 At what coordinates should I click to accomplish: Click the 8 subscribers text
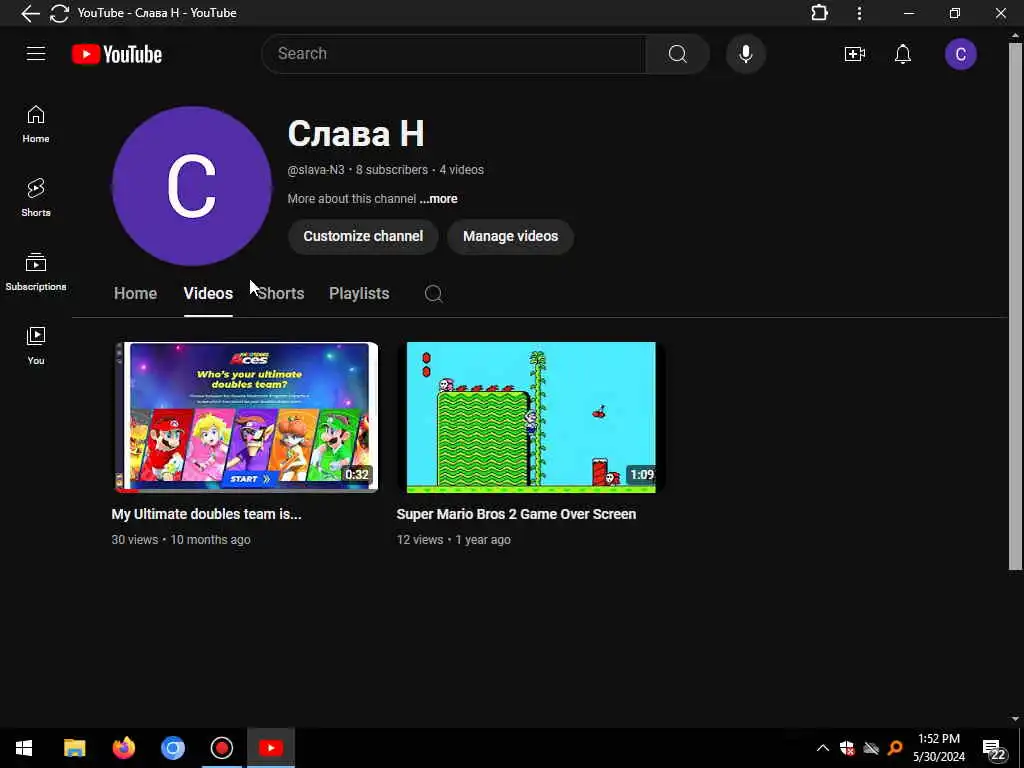pos(392,170)
